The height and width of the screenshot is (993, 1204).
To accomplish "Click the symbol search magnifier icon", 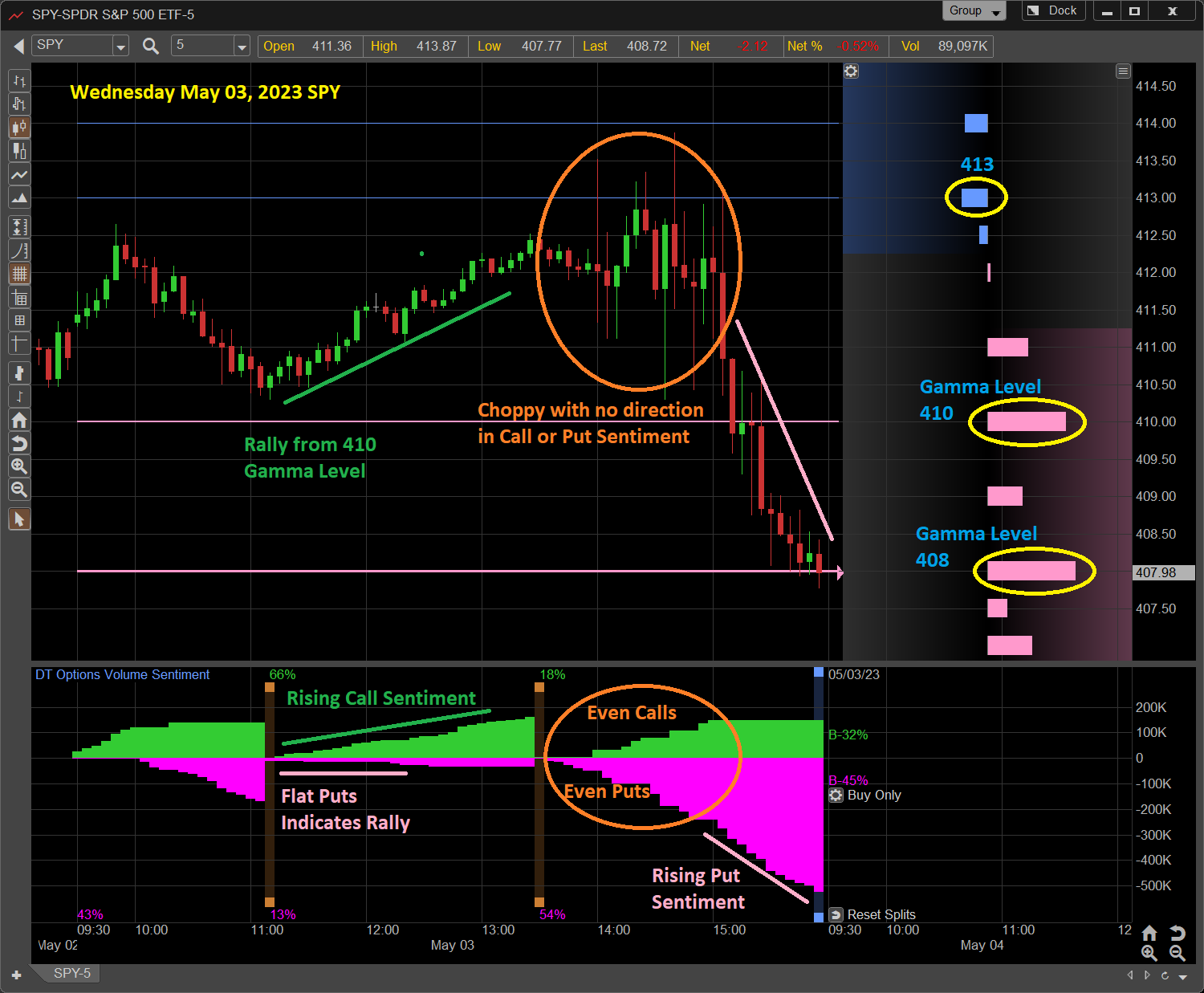I will pyautogui.click(x=150, y=46).
